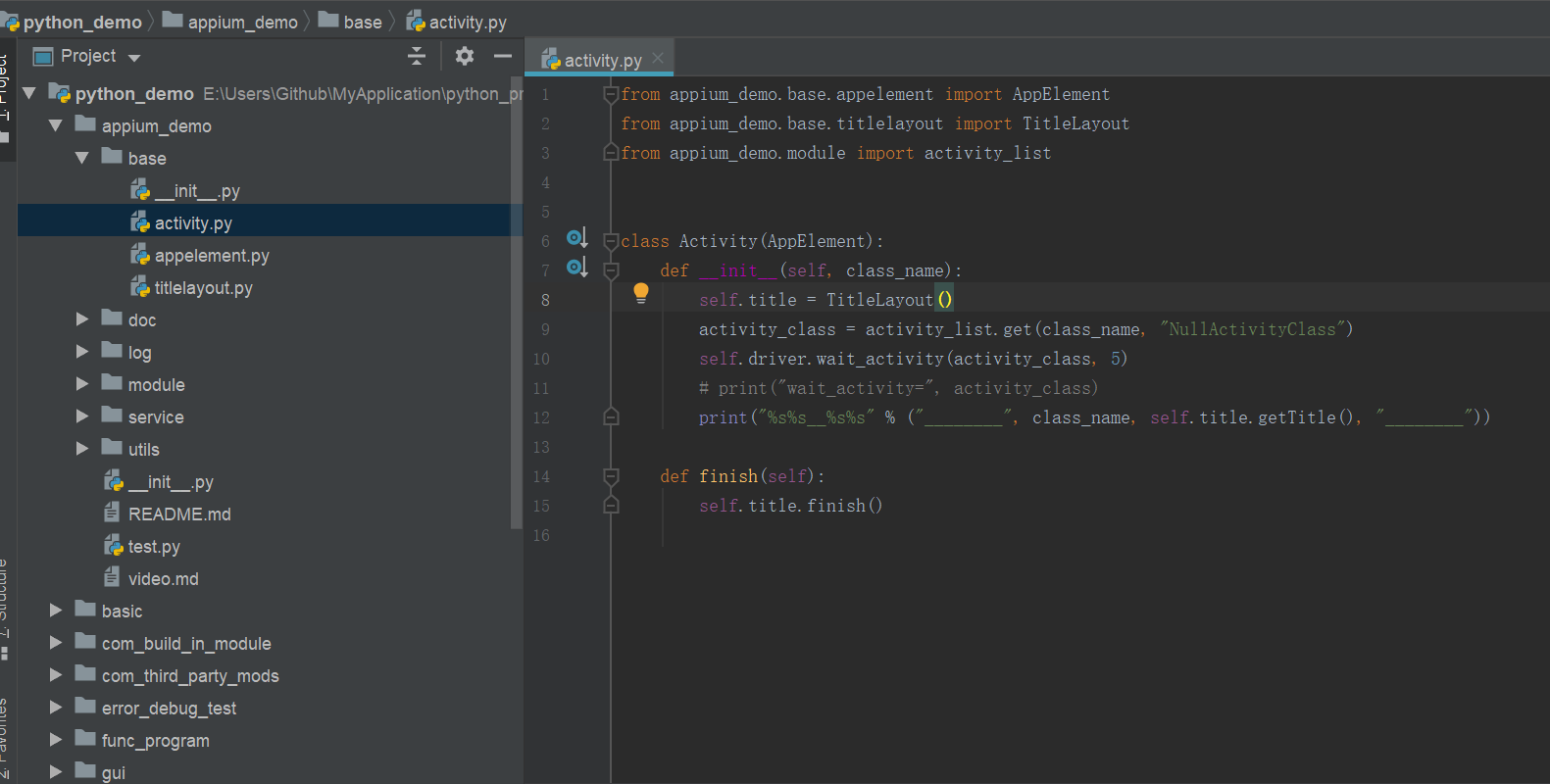Click the Project panel title label

[88, 56]
